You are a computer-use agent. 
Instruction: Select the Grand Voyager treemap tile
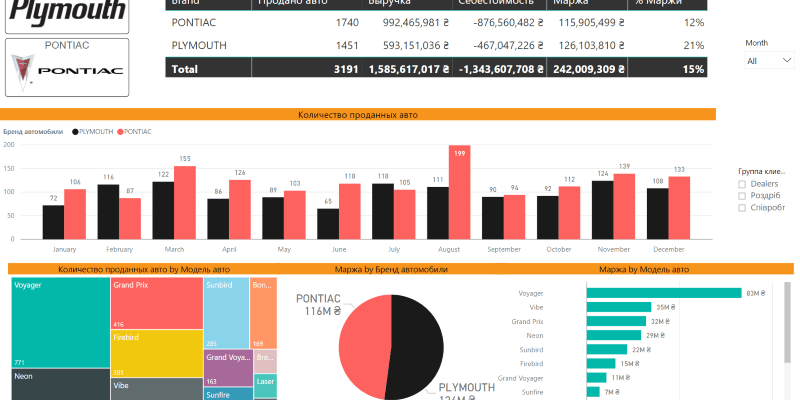[x=228, y=368]
